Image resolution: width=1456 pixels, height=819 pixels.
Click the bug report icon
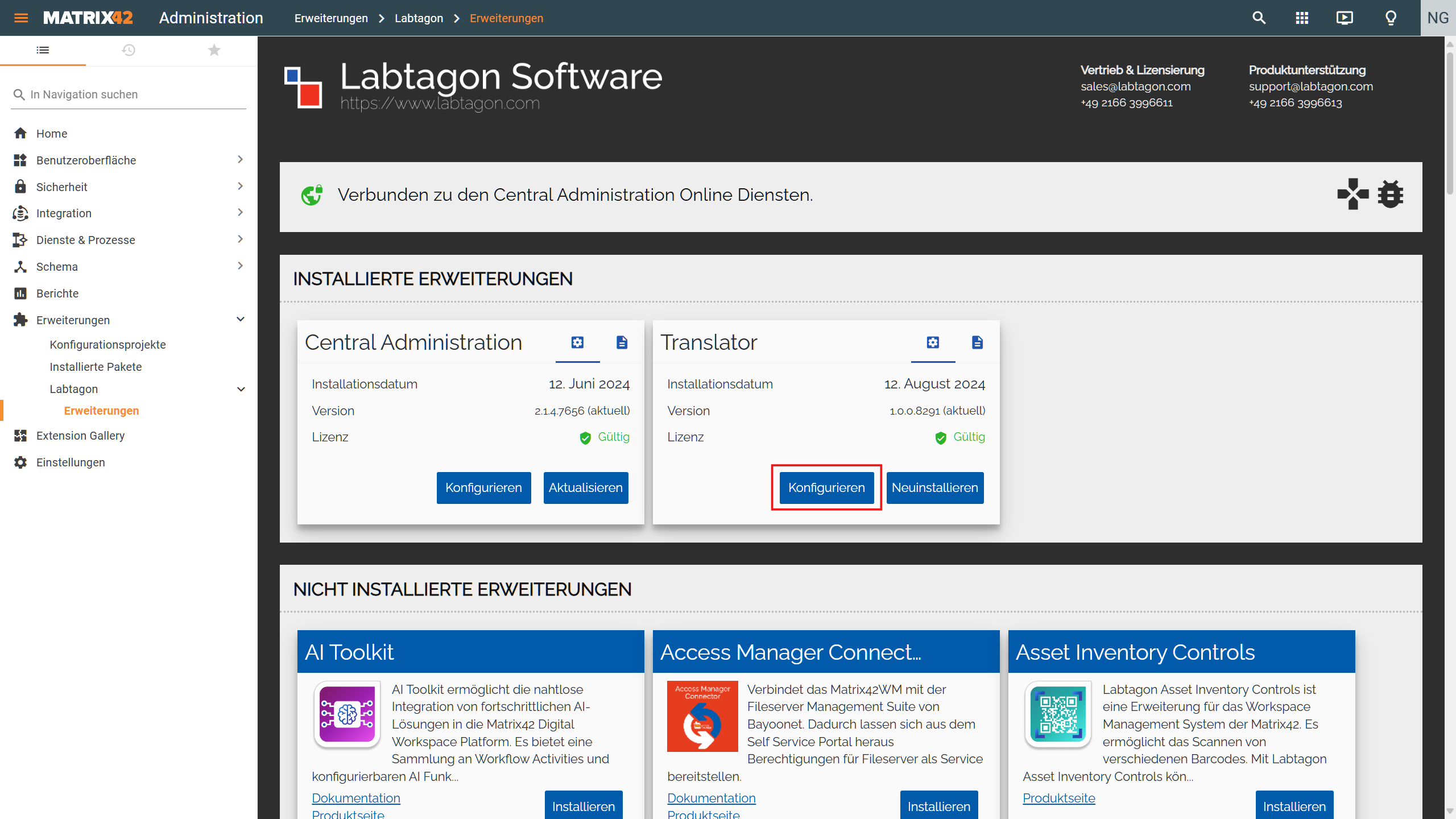(1391, 195)
